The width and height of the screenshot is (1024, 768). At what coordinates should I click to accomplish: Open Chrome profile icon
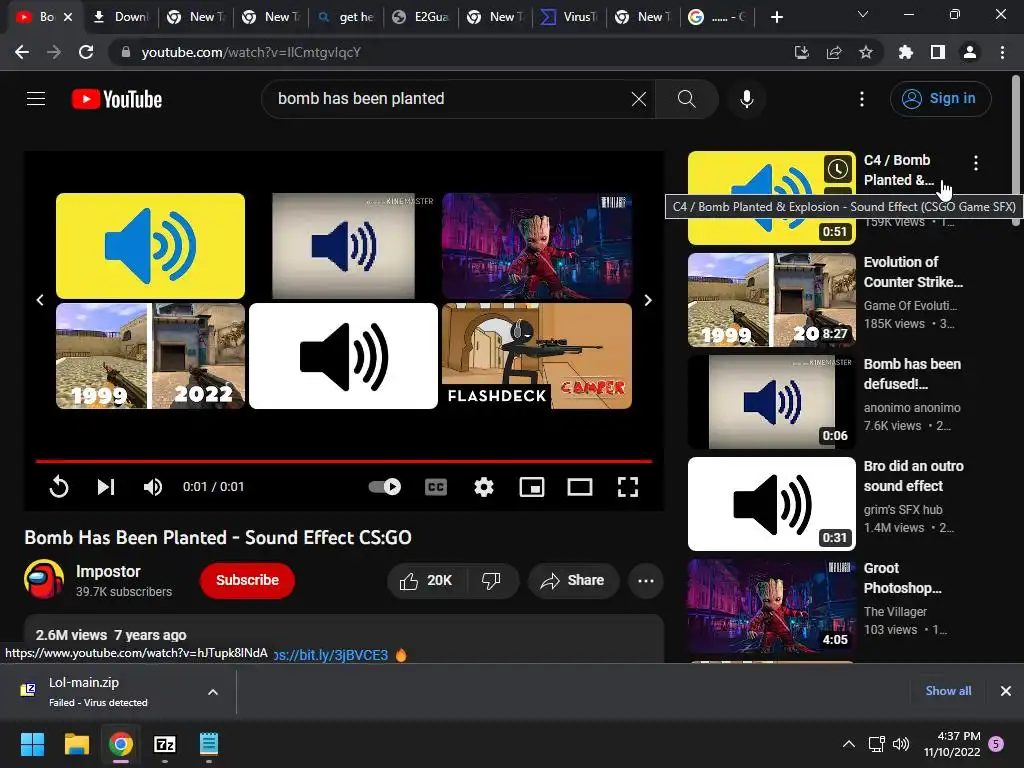[970, 52]
